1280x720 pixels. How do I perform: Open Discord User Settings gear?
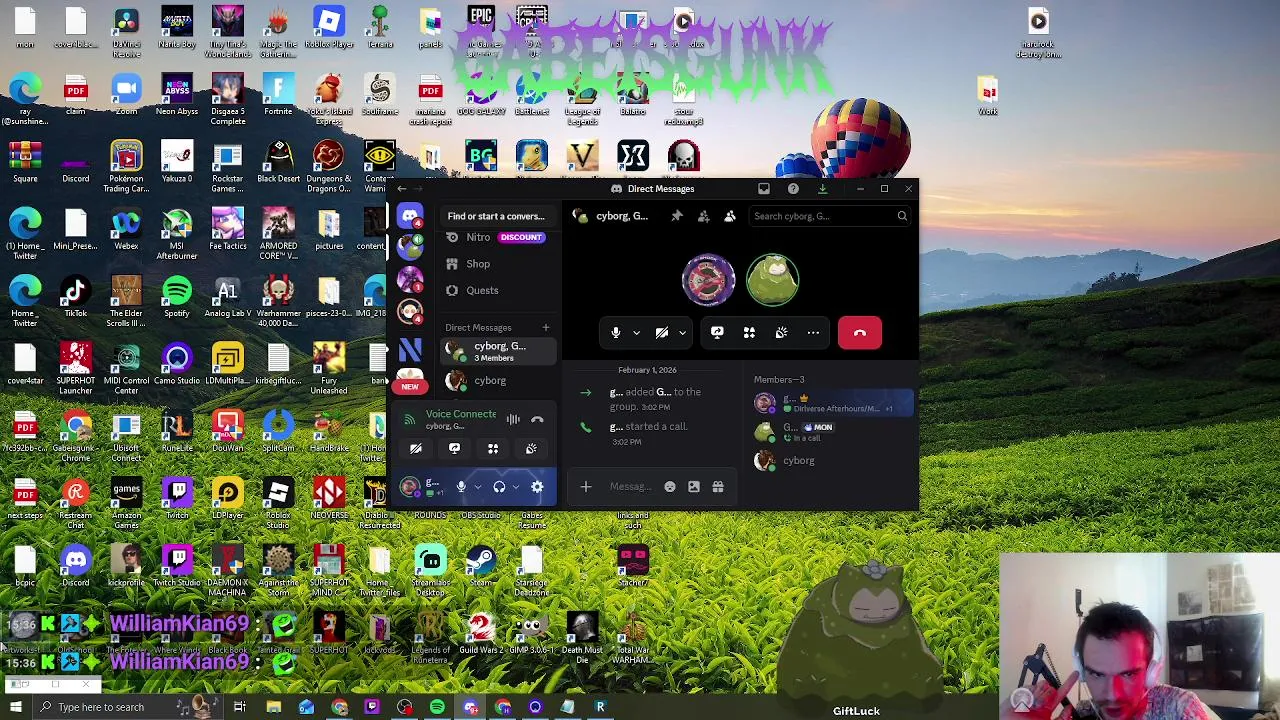tap(537, 487)
